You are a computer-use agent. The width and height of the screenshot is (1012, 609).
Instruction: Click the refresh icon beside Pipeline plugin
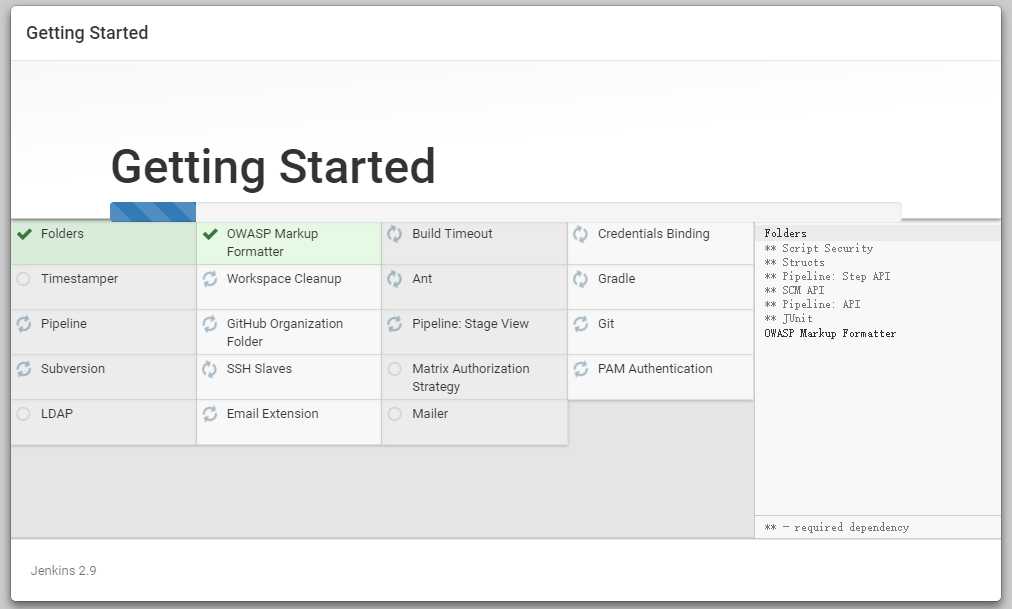(24, 324)
